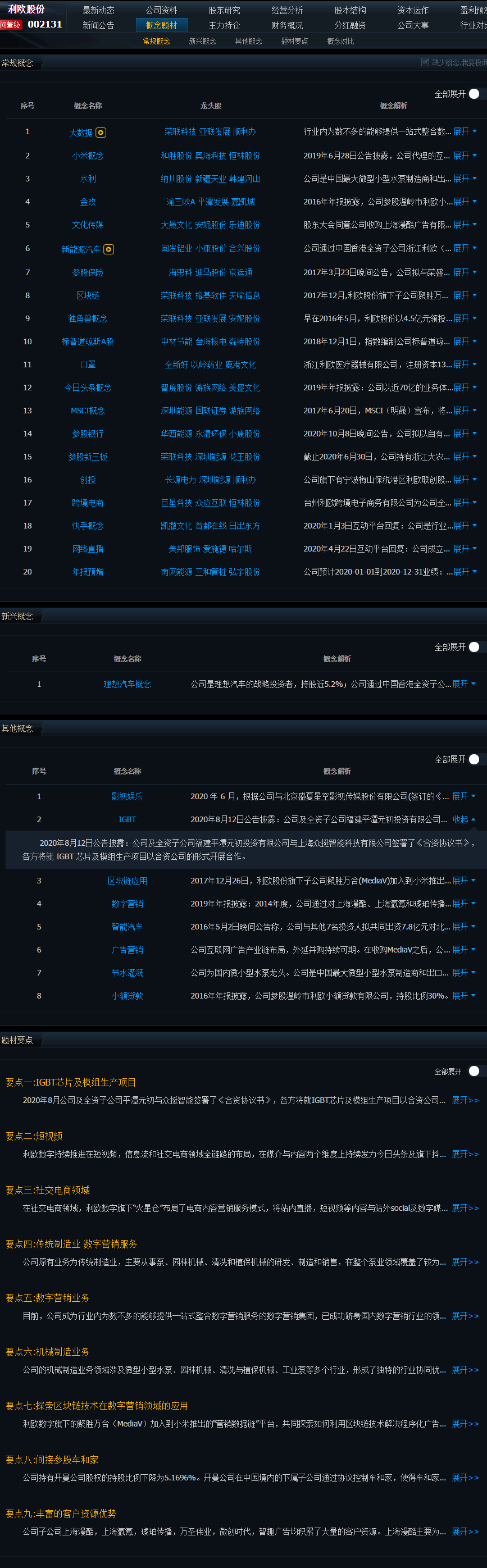This screenshot has height=1568, width=487.
Task: Open the 数字营销 concept link
Action: [128, 904]
